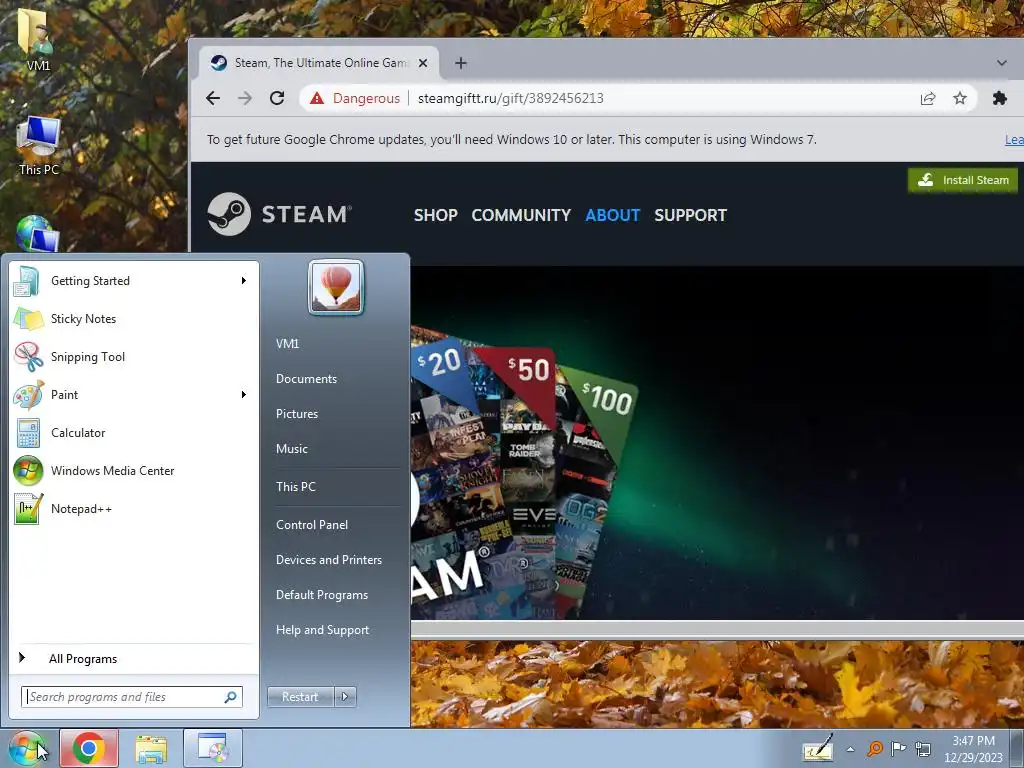This screenshot has height=768, width=1024.
Task: Open the Windows Start orb
Action: (26, 748)
